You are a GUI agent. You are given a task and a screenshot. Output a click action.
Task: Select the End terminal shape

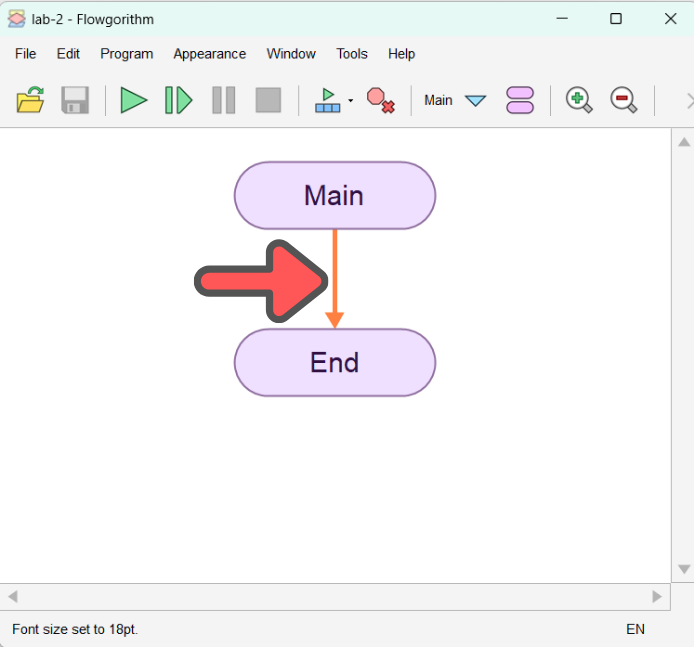point(335,363)
